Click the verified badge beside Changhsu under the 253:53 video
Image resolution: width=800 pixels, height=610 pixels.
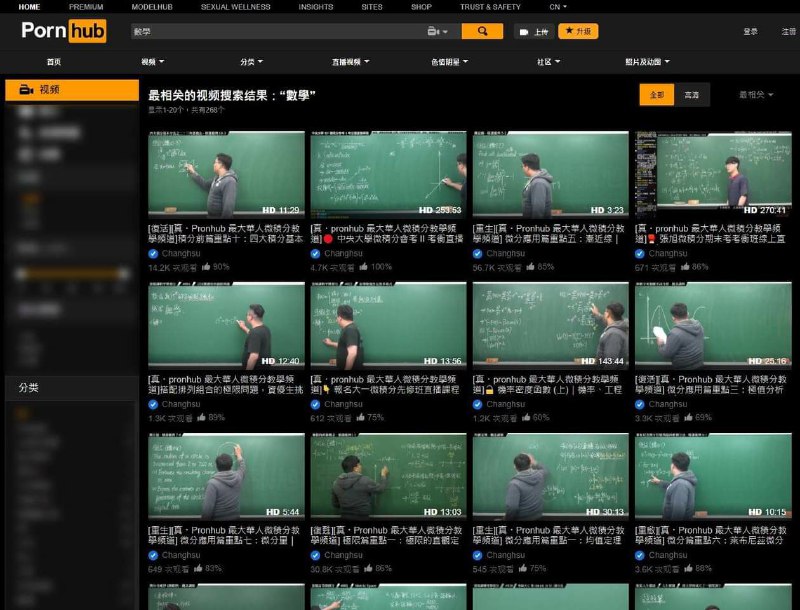pyautogui.click(x=315, y=253)
